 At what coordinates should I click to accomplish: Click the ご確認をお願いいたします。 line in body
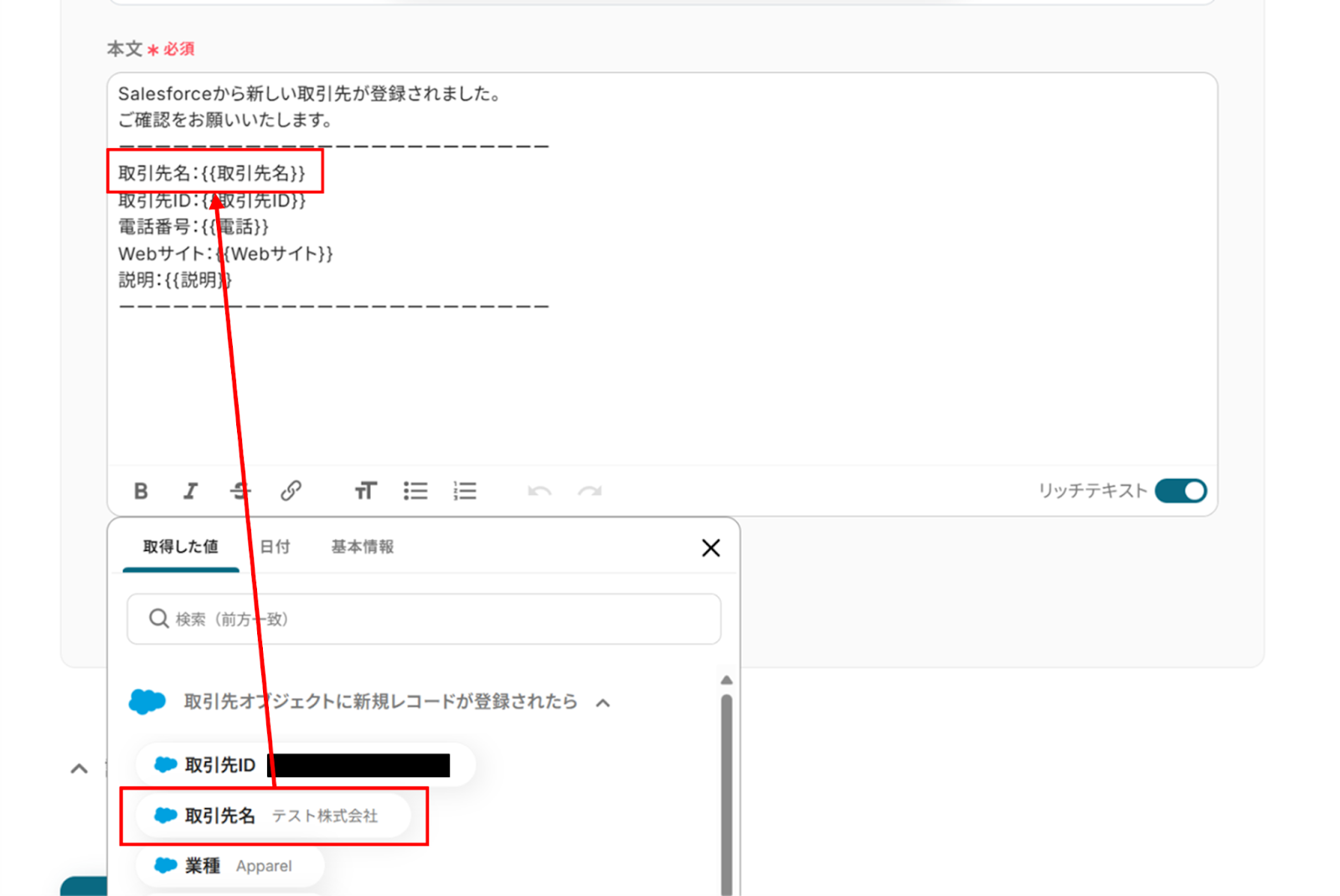[226, 121]
